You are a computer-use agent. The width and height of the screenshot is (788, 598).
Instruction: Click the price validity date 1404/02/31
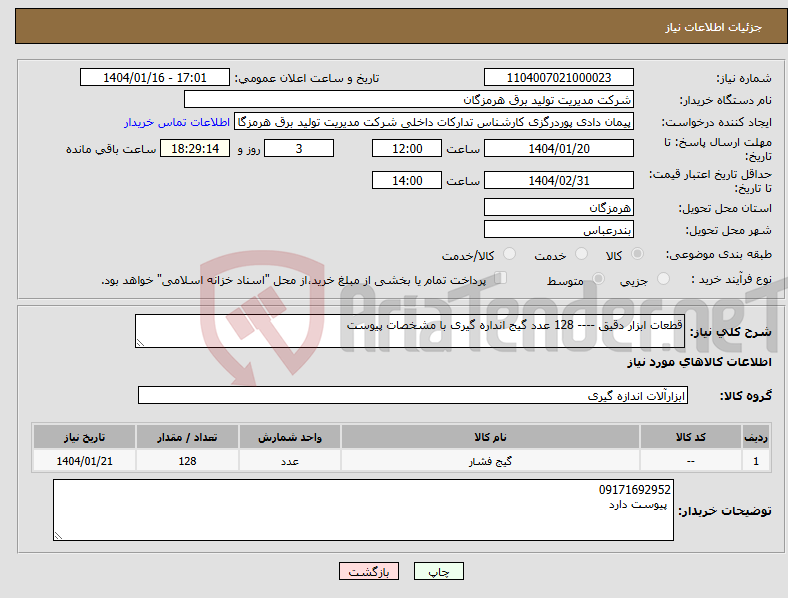[558, 180]
